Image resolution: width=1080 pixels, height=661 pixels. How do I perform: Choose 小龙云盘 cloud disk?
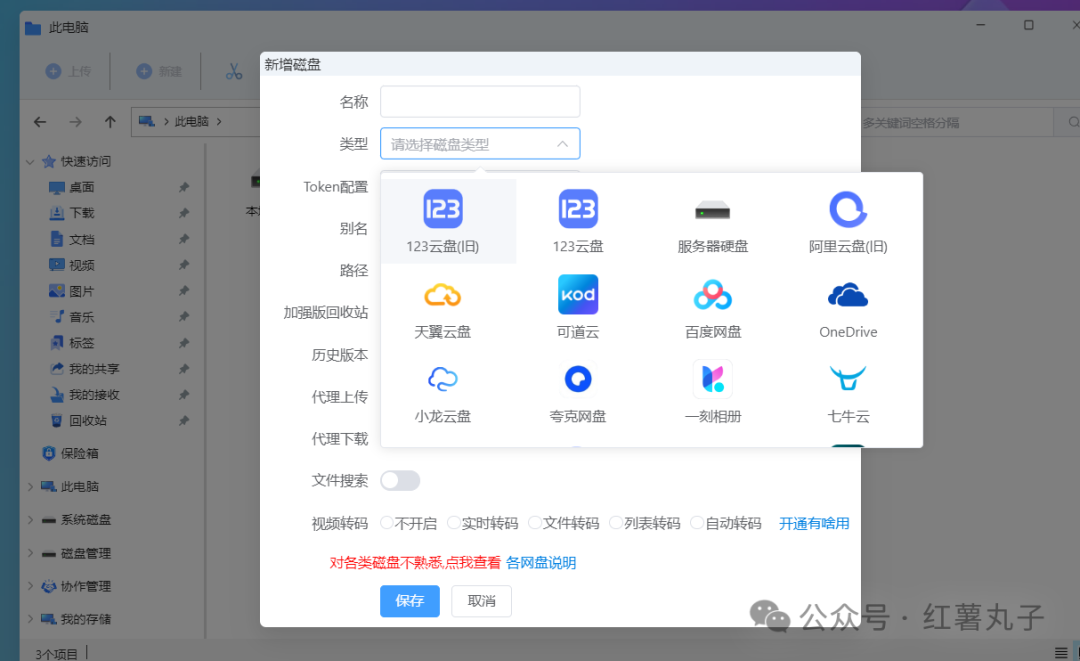(x=443, y=392)
